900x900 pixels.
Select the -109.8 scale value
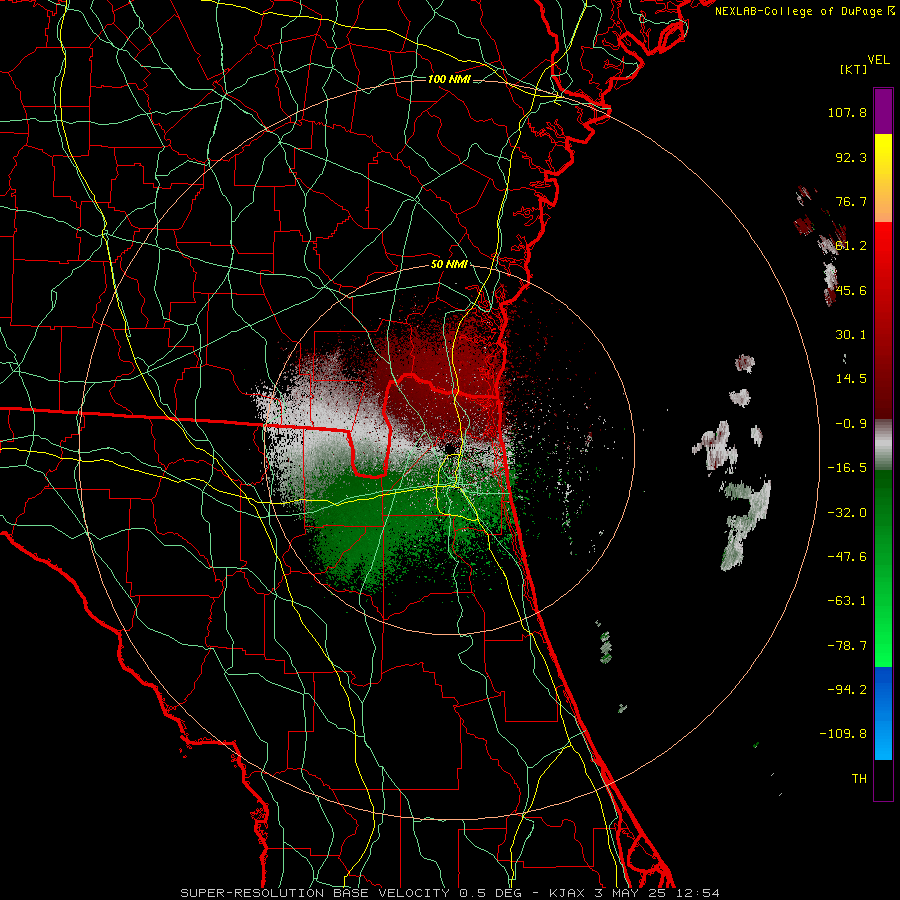843,734
